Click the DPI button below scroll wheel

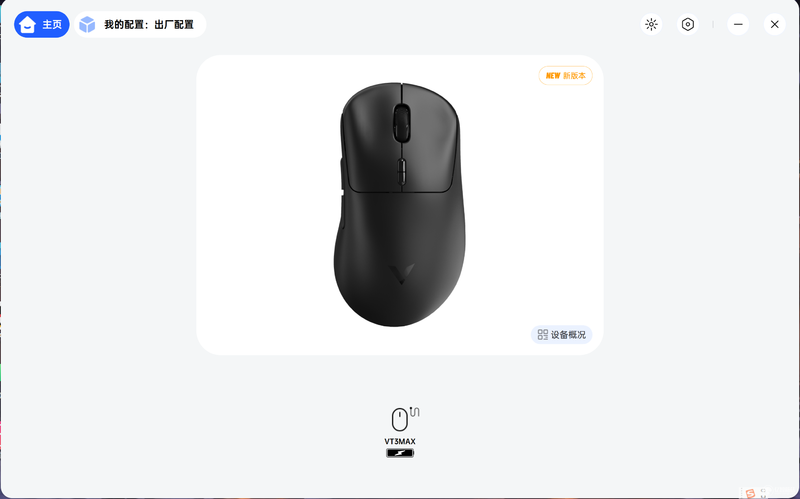point(402,171)
